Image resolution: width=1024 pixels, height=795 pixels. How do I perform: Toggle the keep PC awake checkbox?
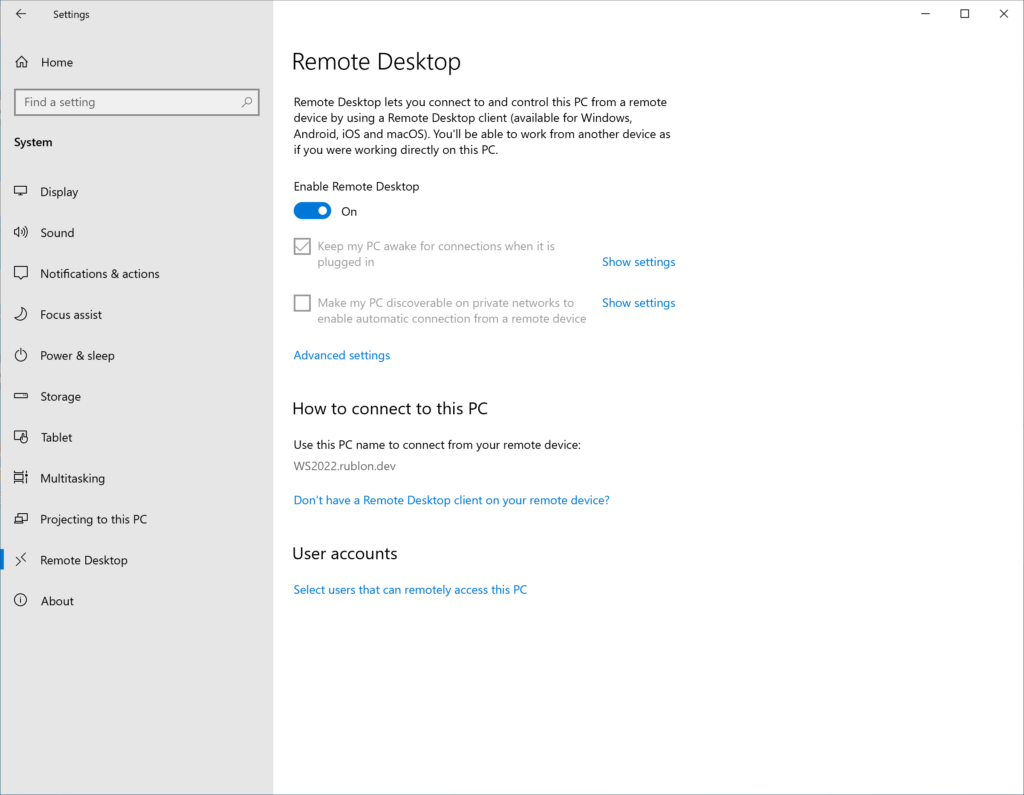[x=301, y=245]
